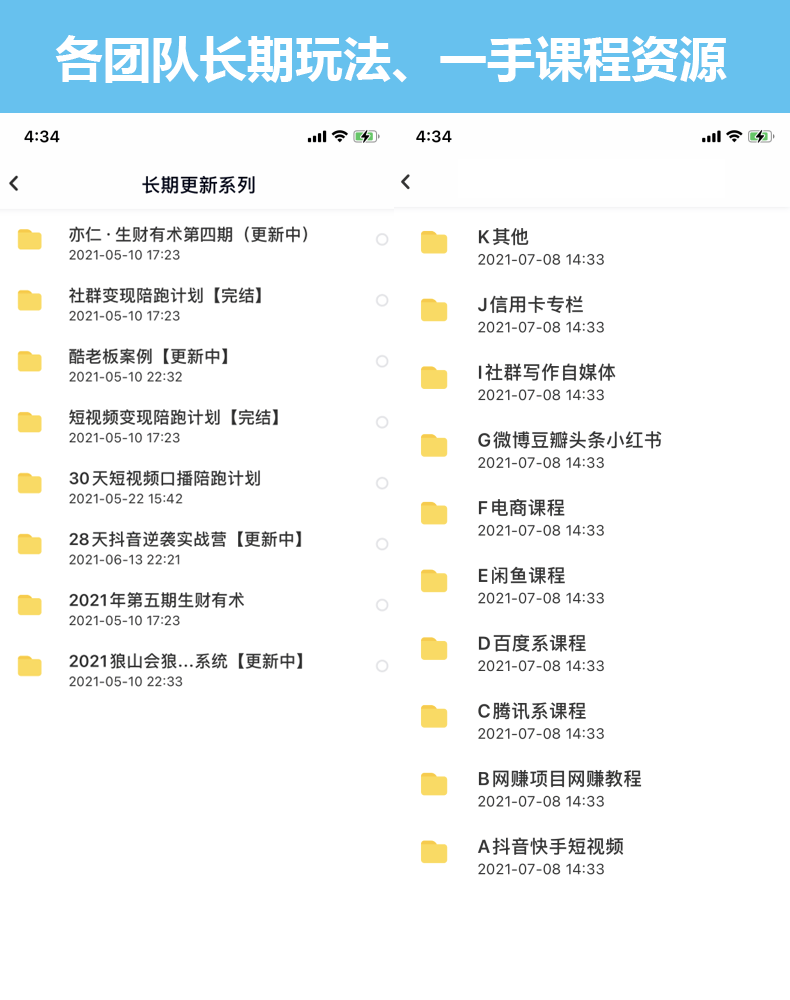Select radio circle for 2021年第五期生财有术
The height and width of the screenshot is (1000, 790).
382,605
